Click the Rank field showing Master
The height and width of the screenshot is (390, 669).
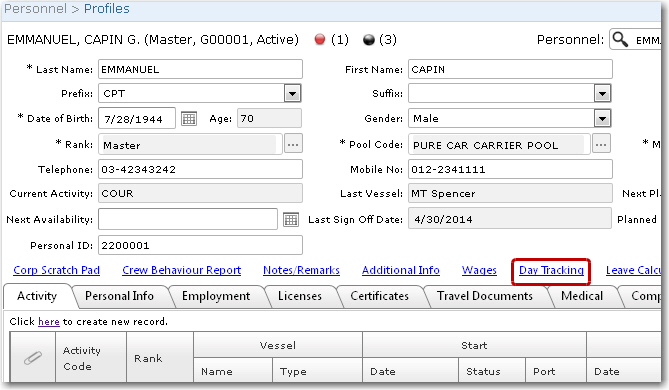click(x=190, y=144)
